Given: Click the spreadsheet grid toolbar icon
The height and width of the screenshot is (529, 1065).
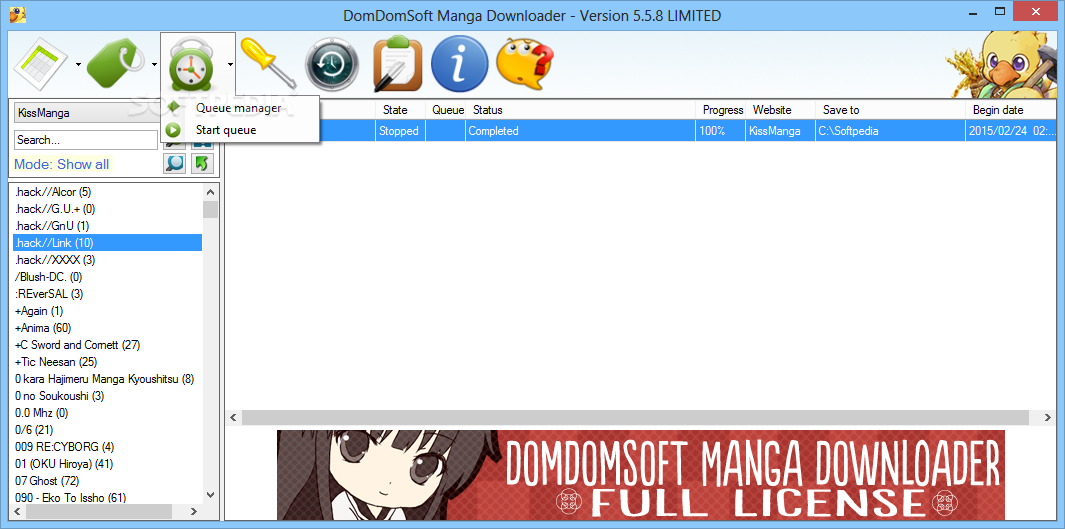Looking at the screenshot, I should tap(41, 63).
